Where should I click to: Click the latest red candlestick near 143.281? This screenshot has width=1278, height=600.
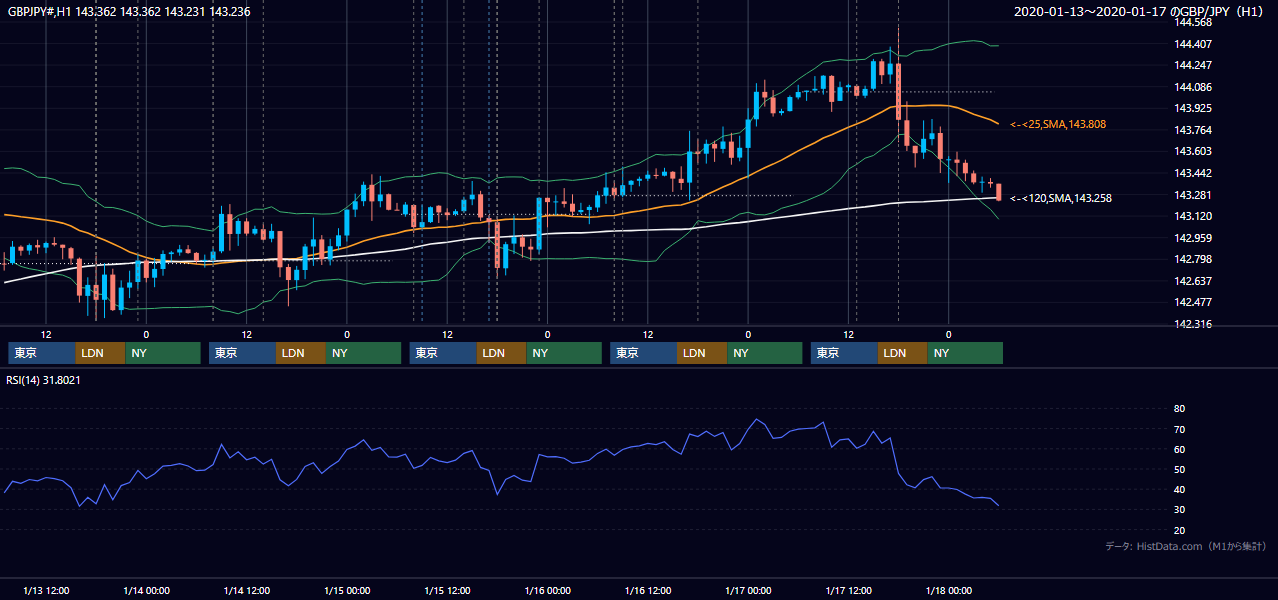pyautogui.click(x=998, y=191)
